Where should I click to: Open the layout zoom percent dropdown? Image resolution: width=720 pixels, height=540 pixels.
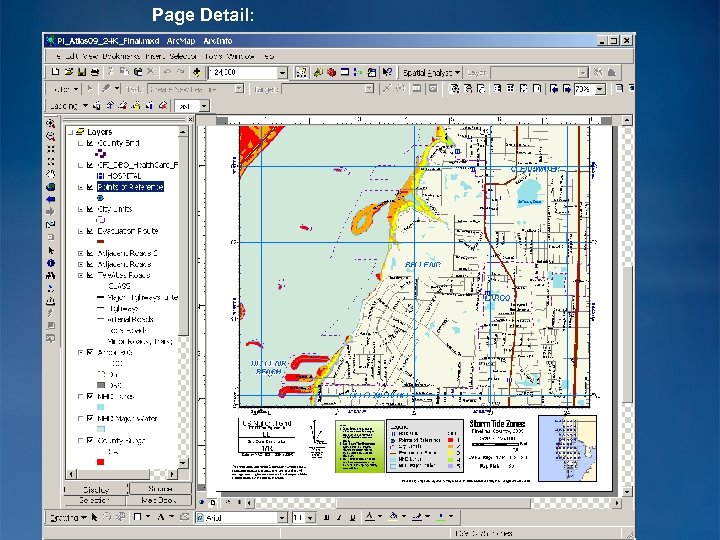point(600,89)
